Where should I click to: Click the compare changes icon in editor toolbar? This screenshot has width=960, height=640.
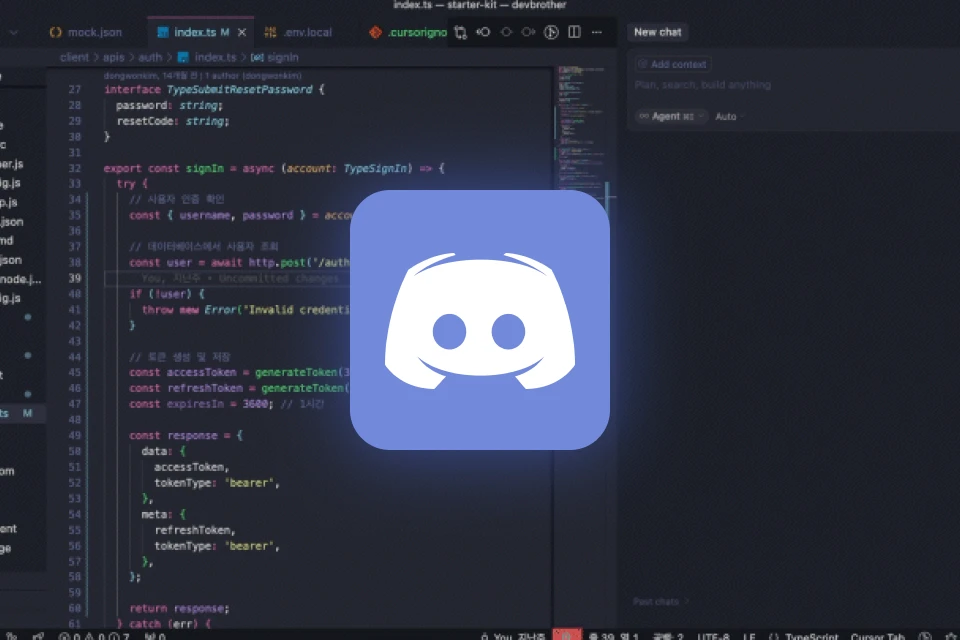click(x=460, y=32)
